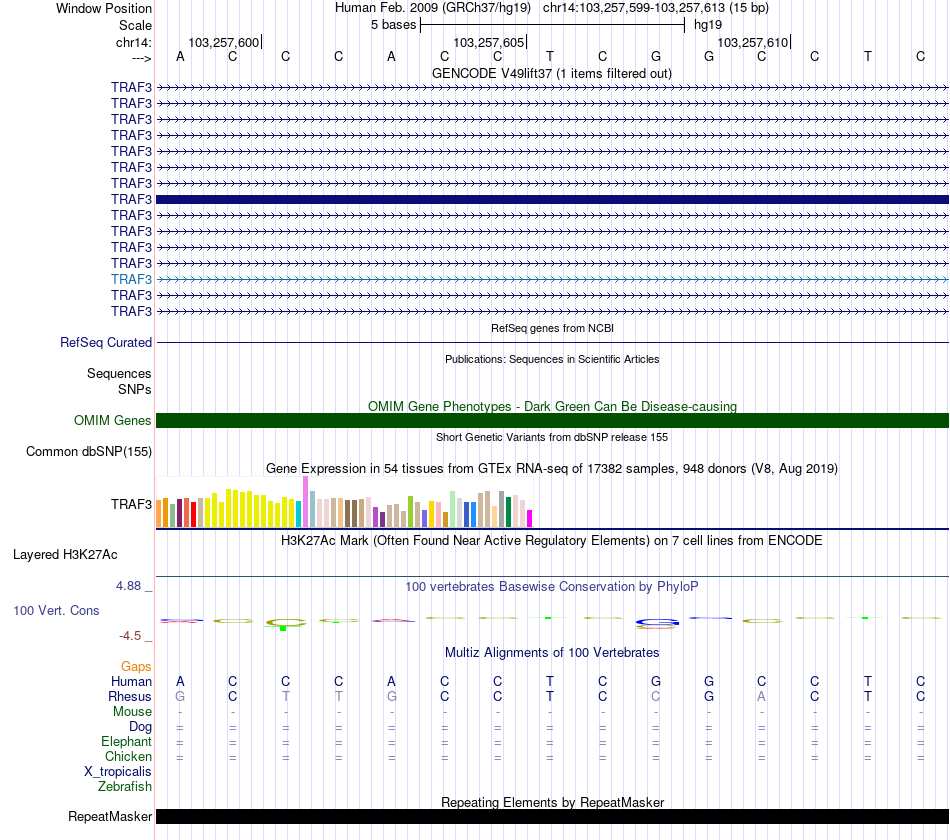Click the 103,257,600 coordinate label
The image size is (950, 840).
point(224,42)
